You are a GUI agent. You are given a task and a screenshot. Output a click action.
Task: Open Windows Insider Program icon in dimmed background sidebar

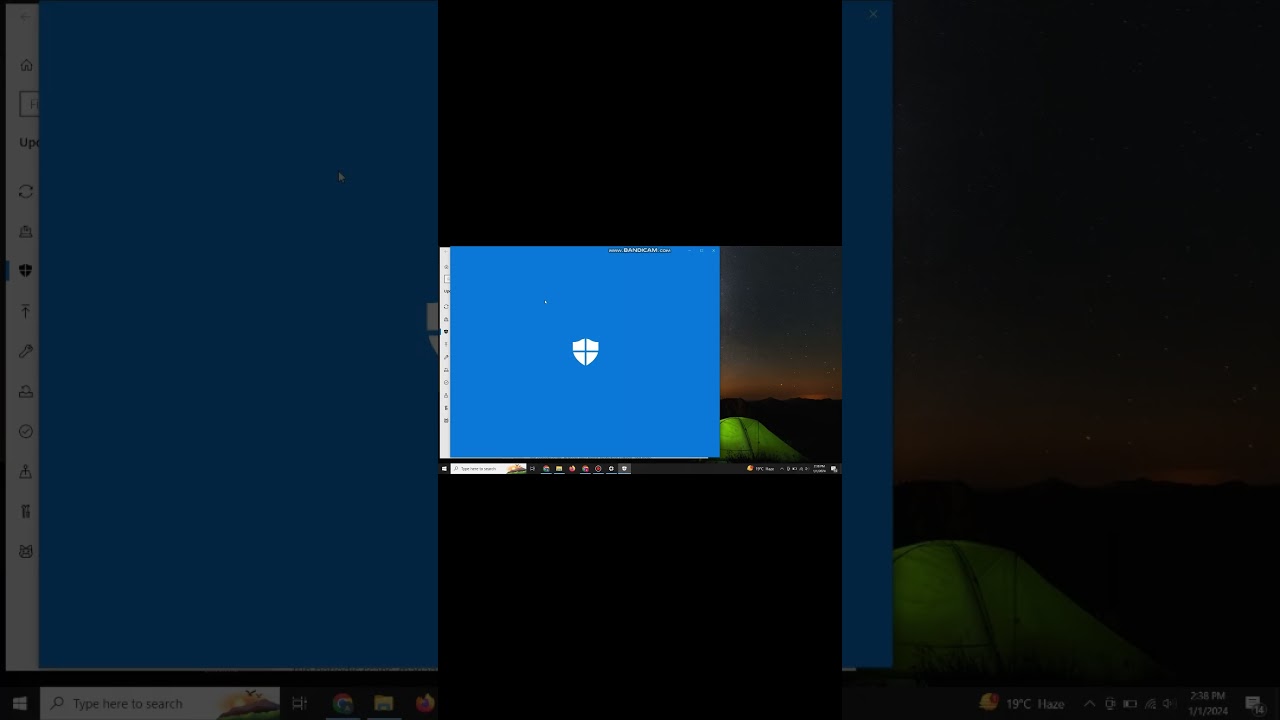(x=26, y=551)
